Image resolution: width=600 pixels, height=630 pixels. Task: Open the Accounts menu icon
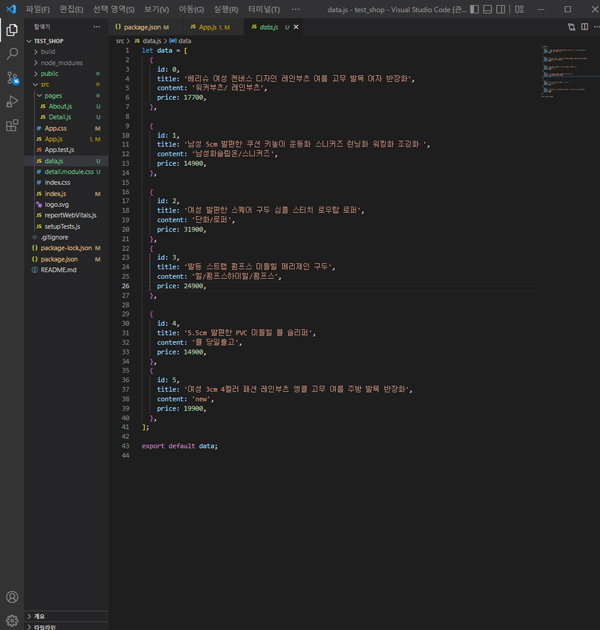click(12, 597)
